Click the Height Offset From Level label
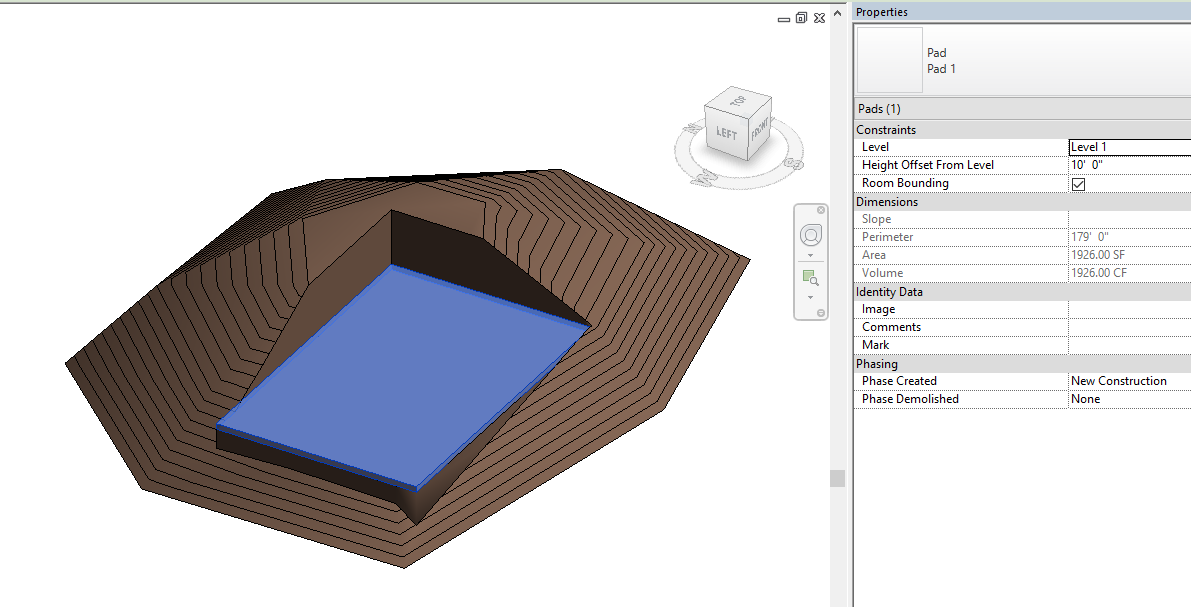Viewport: 1191px width, 607px height. 927,165
